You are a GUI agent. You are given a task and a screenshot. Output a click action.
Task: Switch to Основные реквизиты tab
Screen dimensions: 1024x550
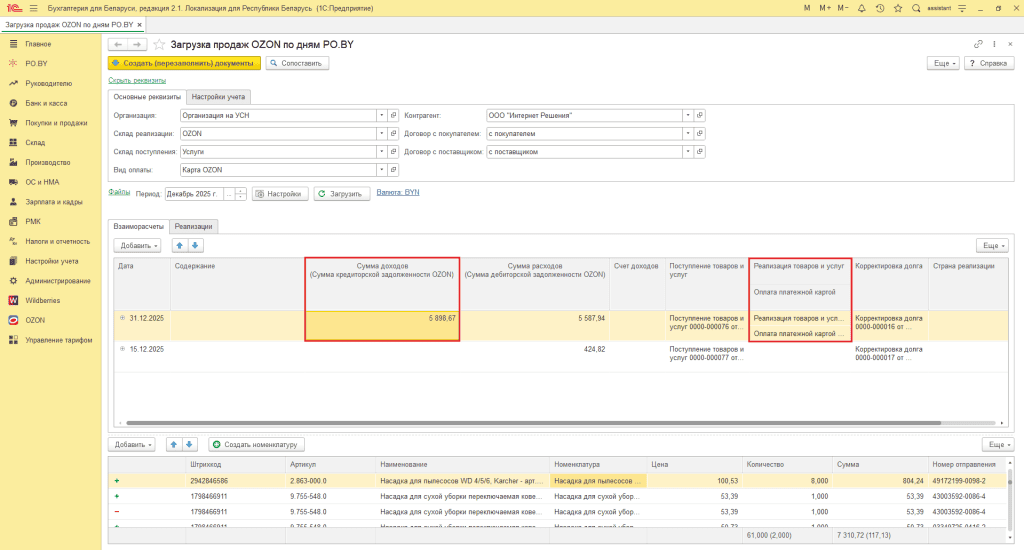point(147,97)
